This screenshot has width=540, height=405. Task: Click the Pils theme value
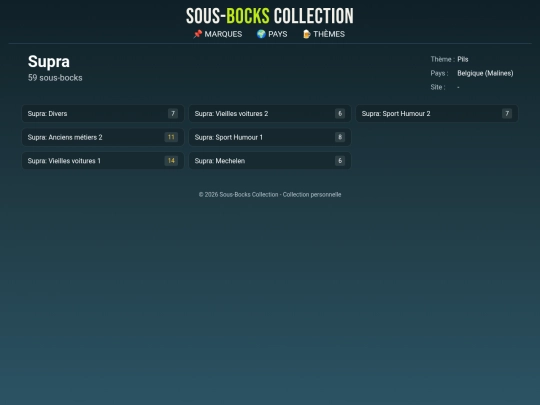coord(463,59)
